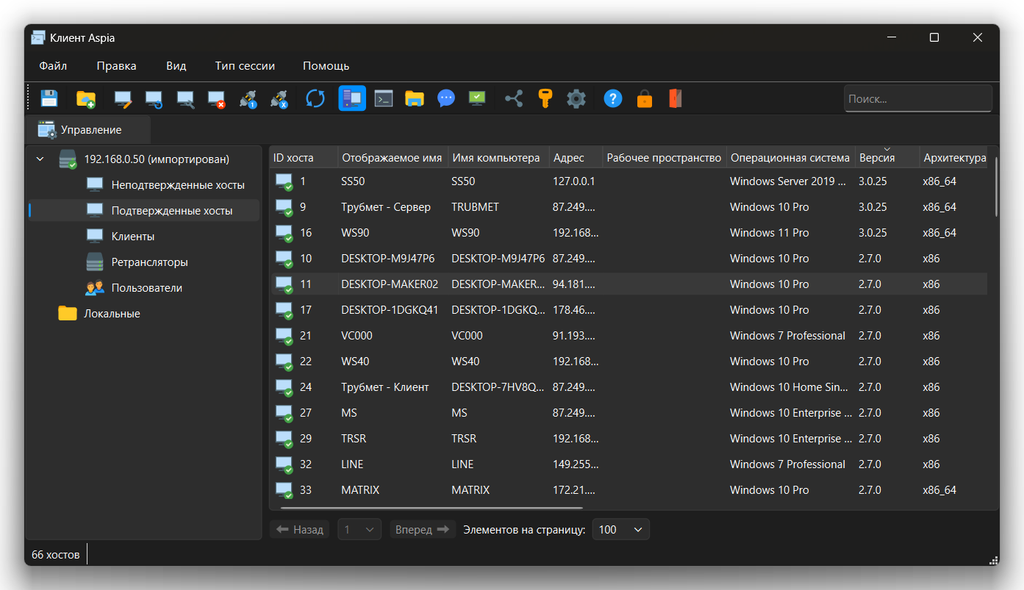This screenshot has width=1024, height=590.
Task: Sort by the Отображаемое имя column header
Action: click(x=392, y=157)
